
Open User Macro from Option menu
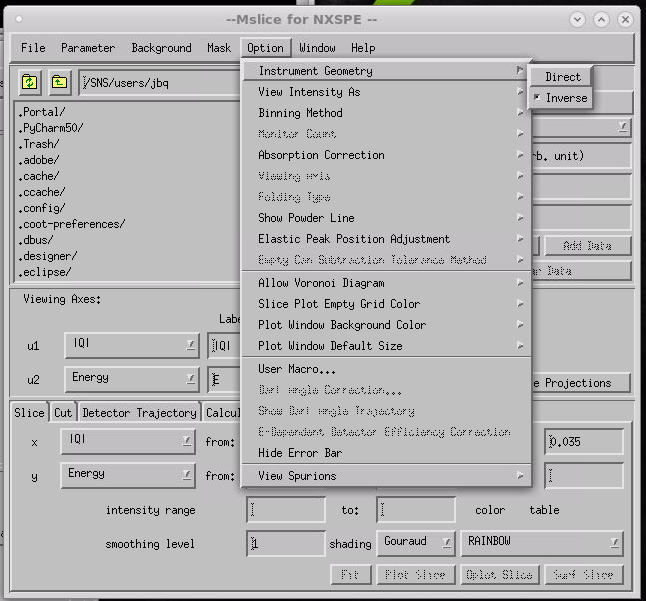(297, 369)
